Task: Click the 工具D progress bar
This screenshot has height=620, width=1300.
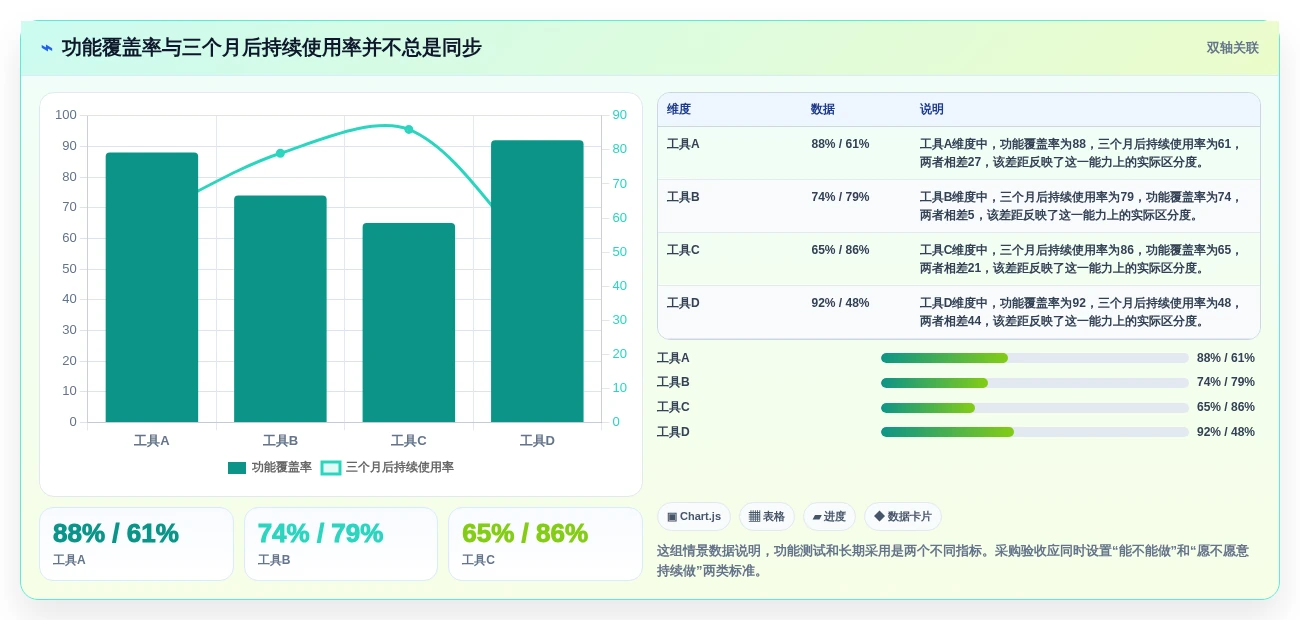Action: coord(1035,432)
